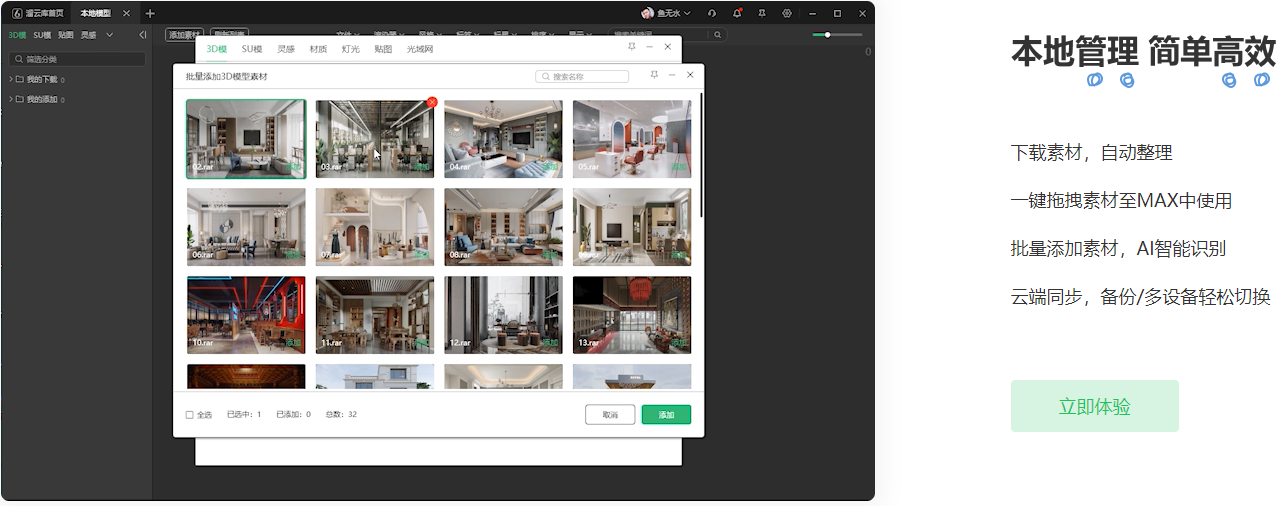Click 我的下载 folder icon
Image resolution: width=1278 pixels, height=506 pixels.
pos(20,79)
